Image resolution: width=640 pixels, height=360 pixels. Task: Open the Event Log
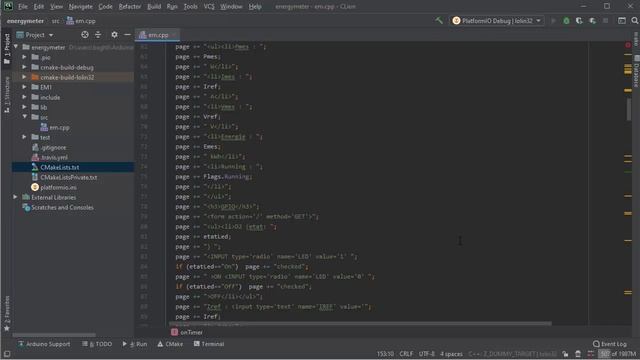click(609, 344)
